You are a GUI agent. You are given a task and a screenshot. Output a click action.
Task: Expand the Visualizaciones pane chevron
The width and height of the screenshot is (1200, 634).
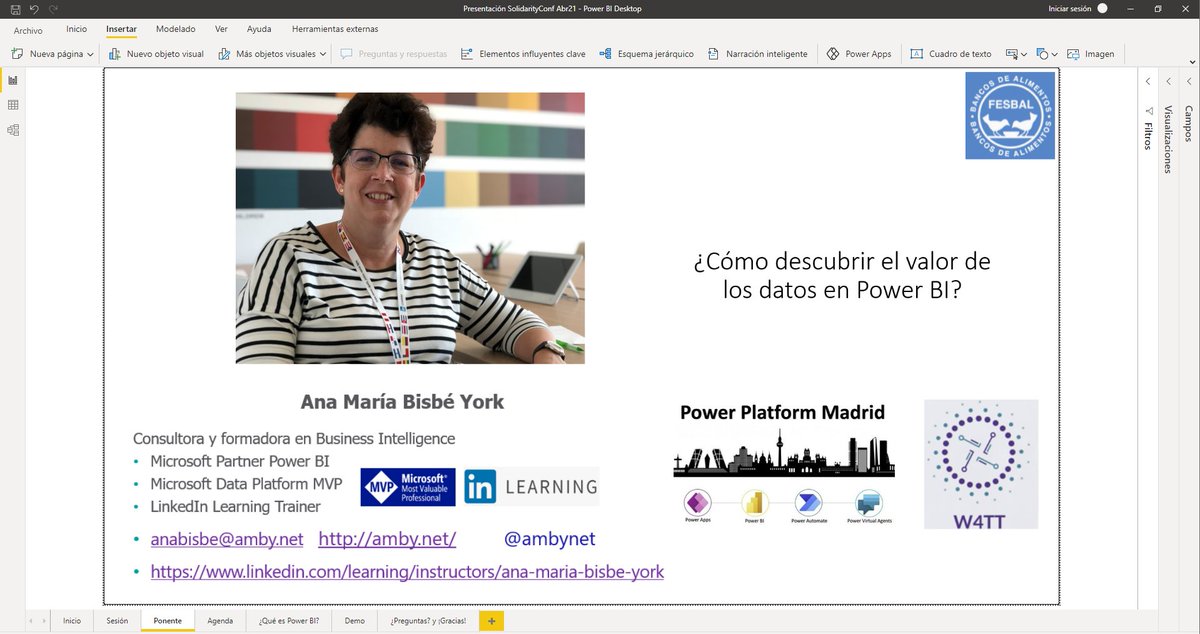[1167, 81]
